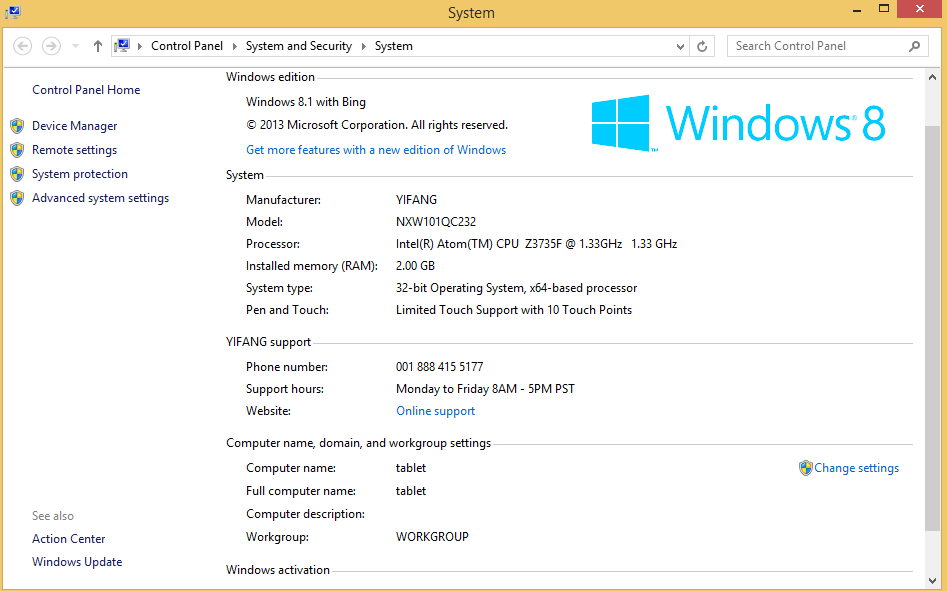947x591 pixels.
Task: Click the System window title bar icon
Action: (x=13, y=12)
